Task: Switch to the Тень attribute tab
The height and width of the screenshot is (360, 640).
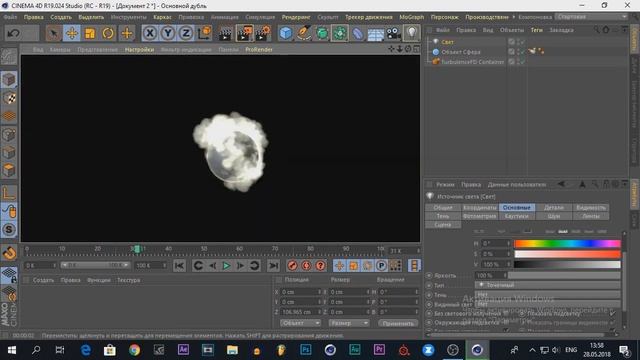Action: [x=443, y=216]
